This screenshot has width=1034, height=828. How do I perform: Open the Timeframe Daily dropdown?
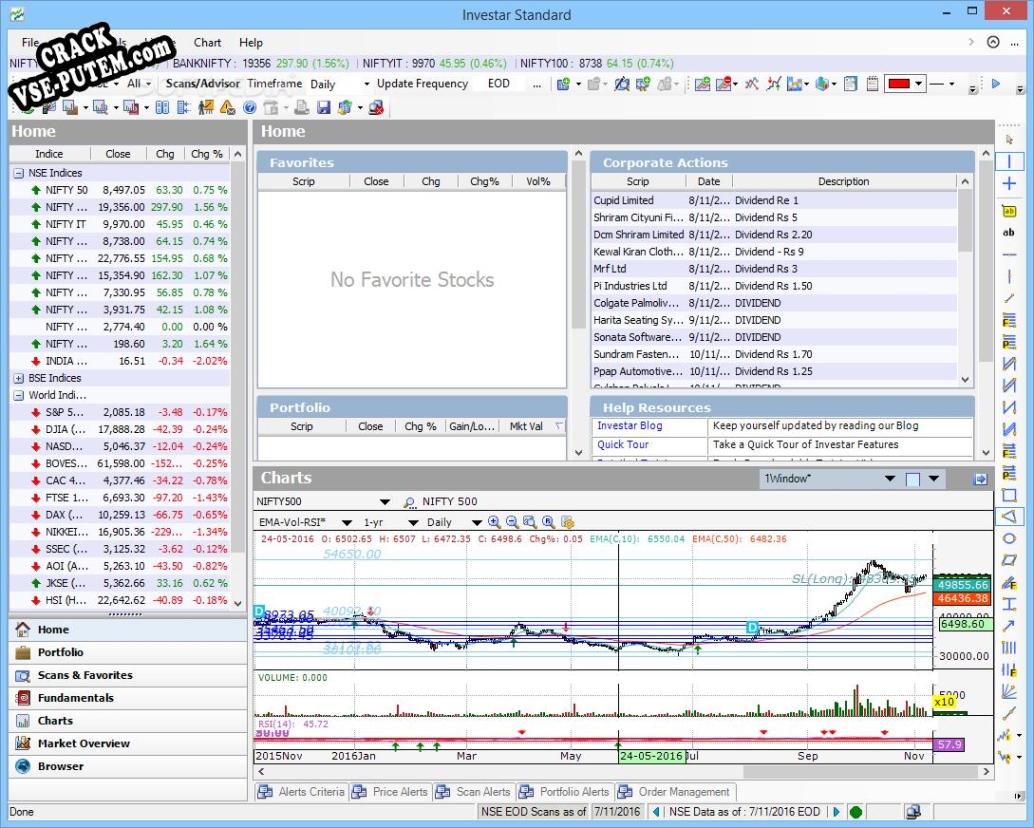pos(367,84)
